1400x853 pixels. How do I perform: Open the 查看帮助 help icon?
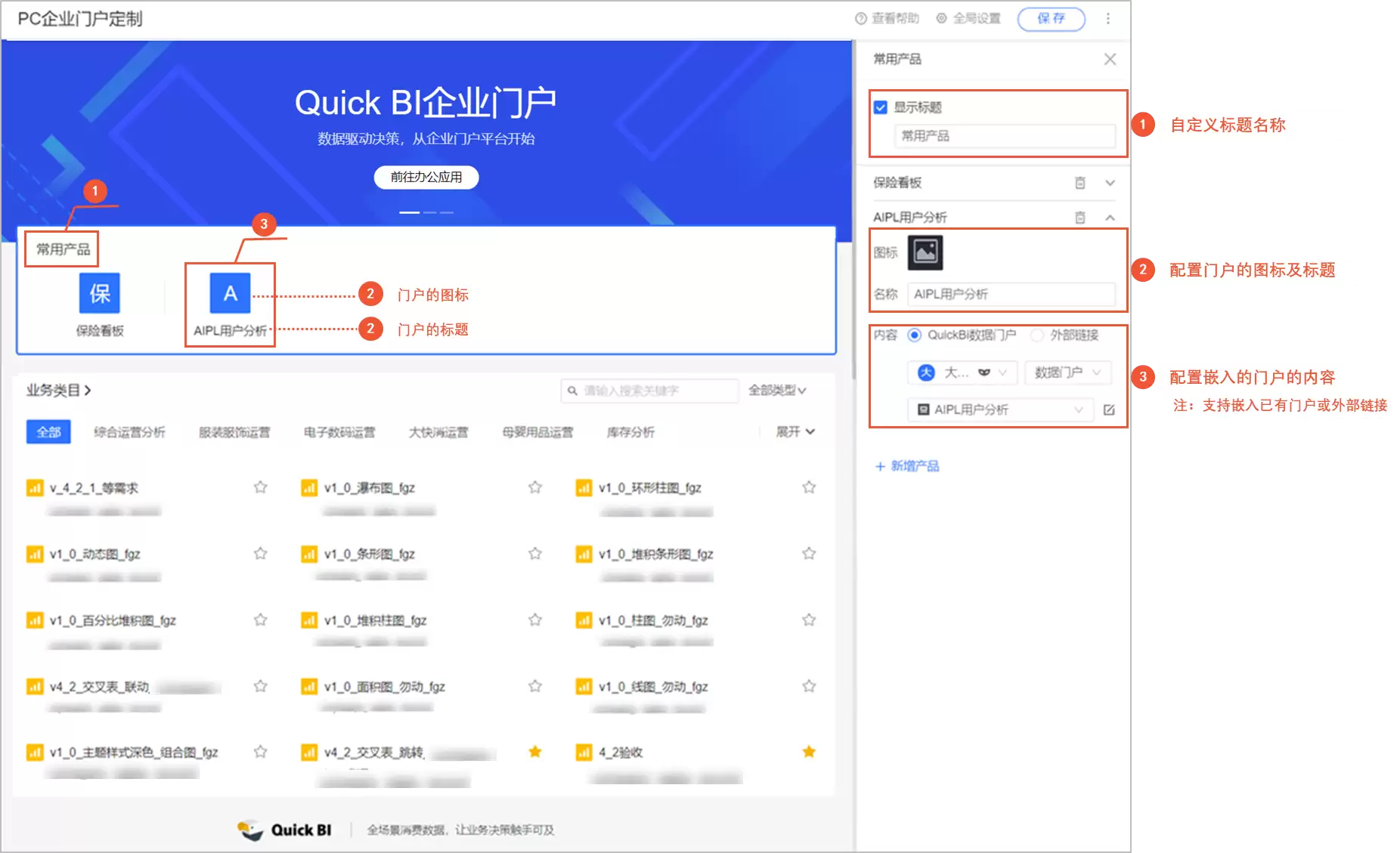pos(860,19)
